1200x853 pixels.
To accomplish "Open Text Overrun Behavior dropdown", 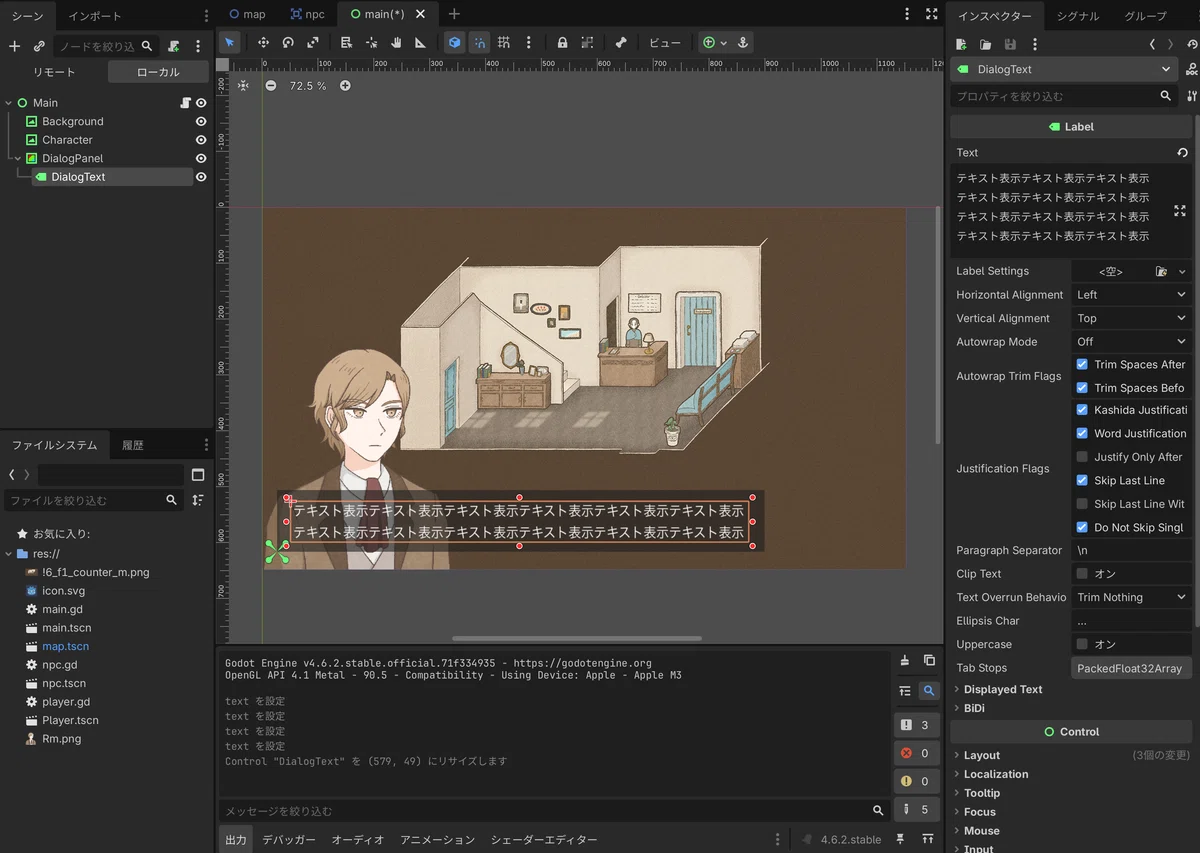I will point(1131,597).
